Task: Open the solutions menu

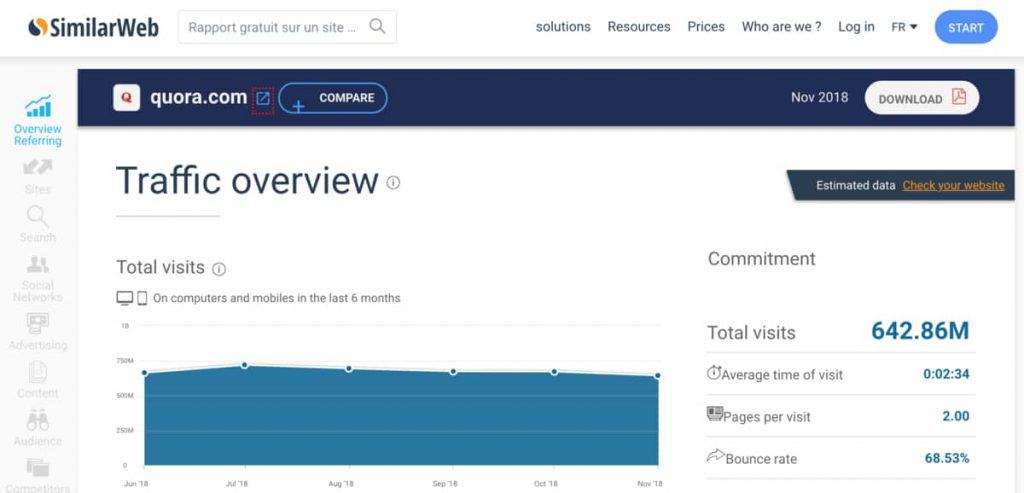Action: 563,27
